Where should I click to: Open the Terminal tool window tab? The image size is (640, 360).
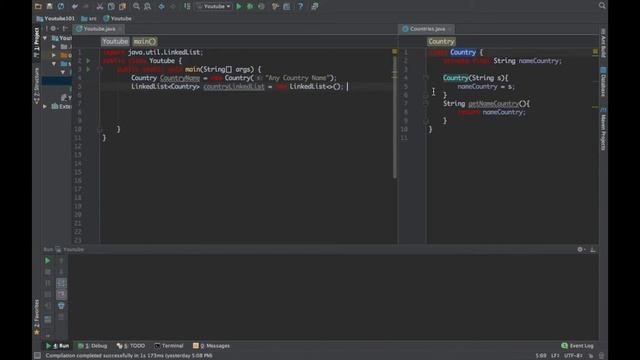[169, 346]
